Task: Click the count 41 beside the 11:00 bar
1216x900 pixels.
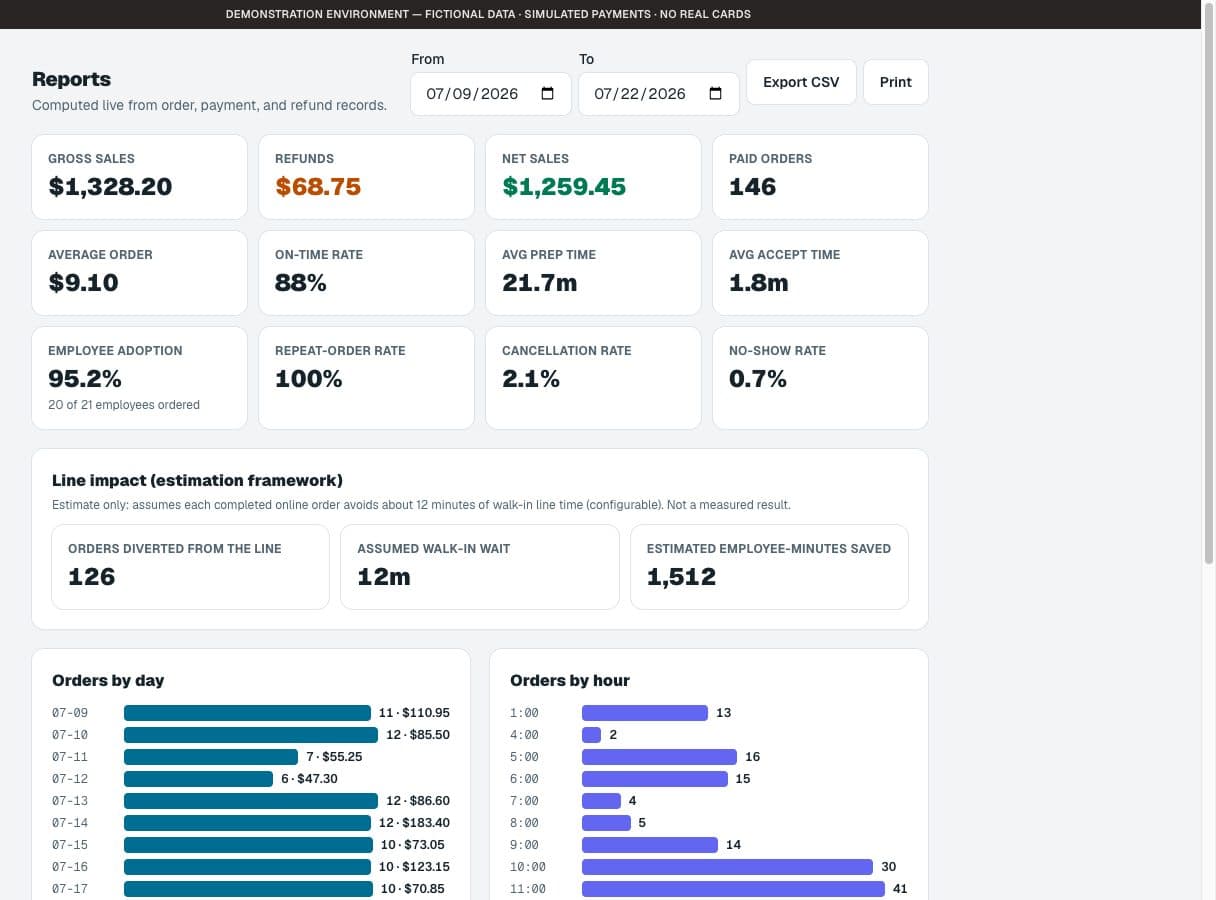Action: tap(900, 889)
